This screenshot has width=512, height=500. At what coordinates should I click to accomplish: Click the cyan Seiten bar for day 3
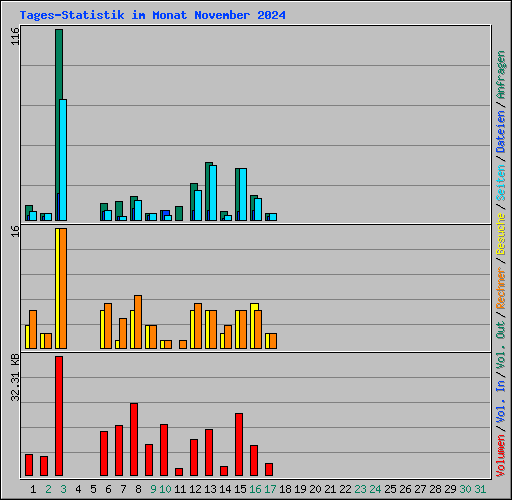tap(63, 160)
